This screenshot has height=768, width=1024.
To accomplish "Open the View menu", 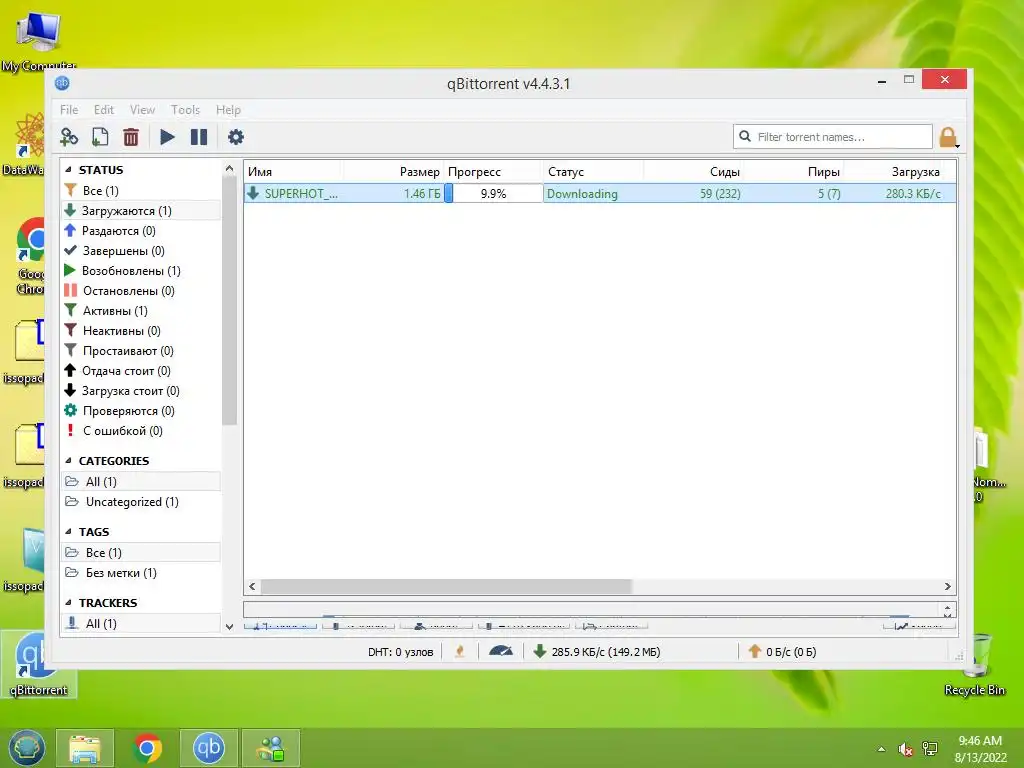I will (142, 110).
